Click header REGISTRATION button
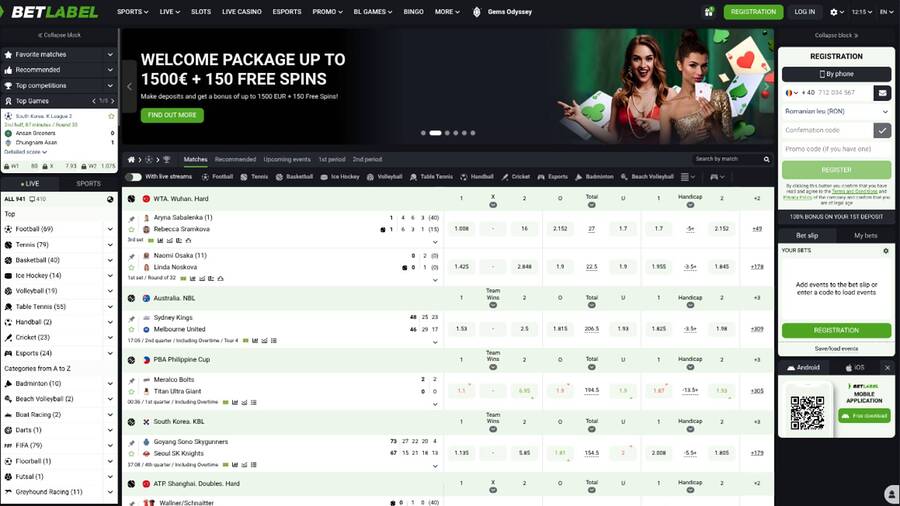 point(753,11)
